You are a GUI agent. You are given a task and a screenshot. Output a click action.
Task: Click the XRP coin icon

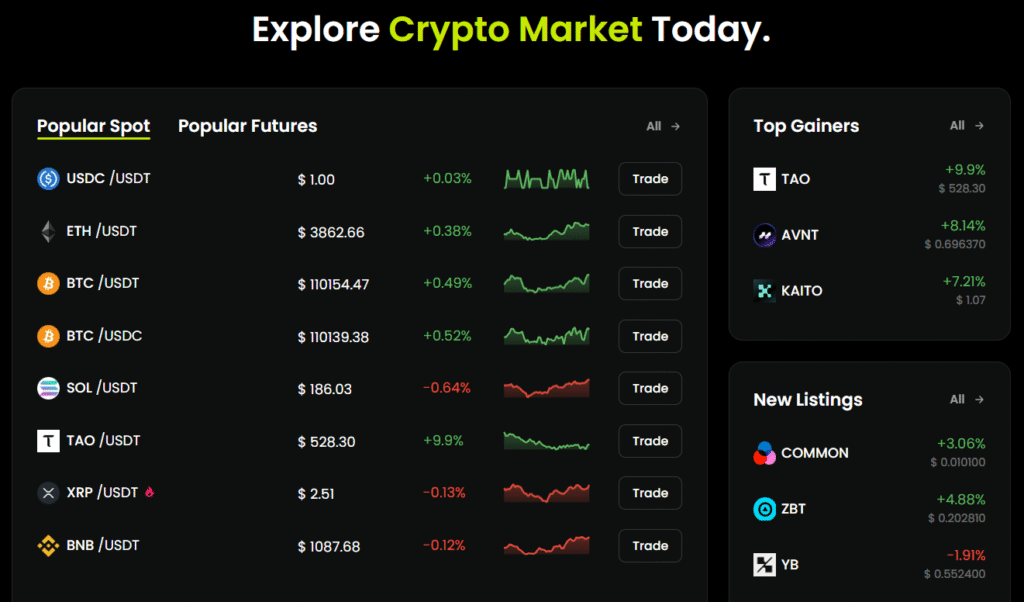point(48,493)
